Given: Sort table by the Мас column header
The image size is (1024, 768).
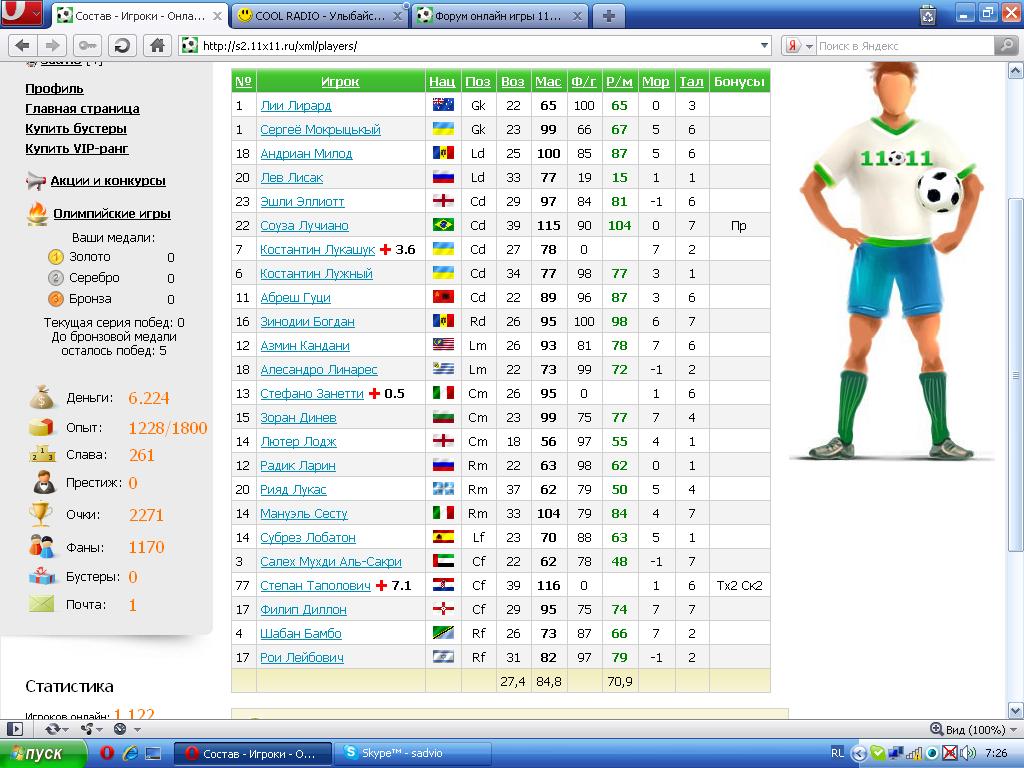Looking at the screenshot, I should pyautogui.click(x=547, y=82).
